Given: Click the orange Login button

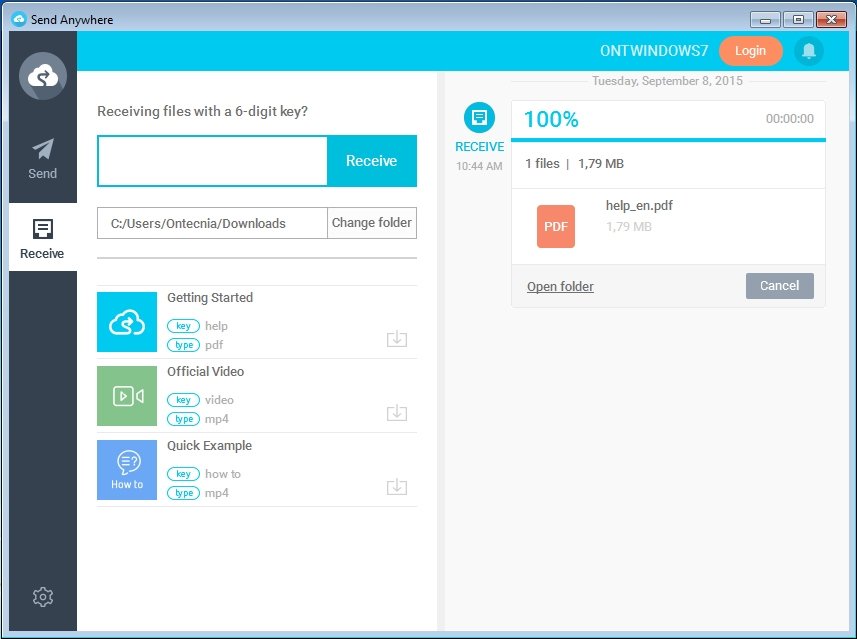Looking at the screenshot, I should 750,51.
